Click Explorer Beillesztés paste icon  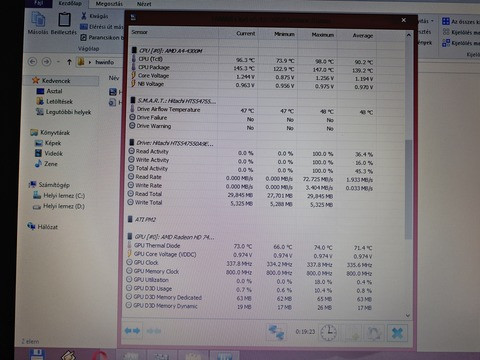tap(64, 19)
